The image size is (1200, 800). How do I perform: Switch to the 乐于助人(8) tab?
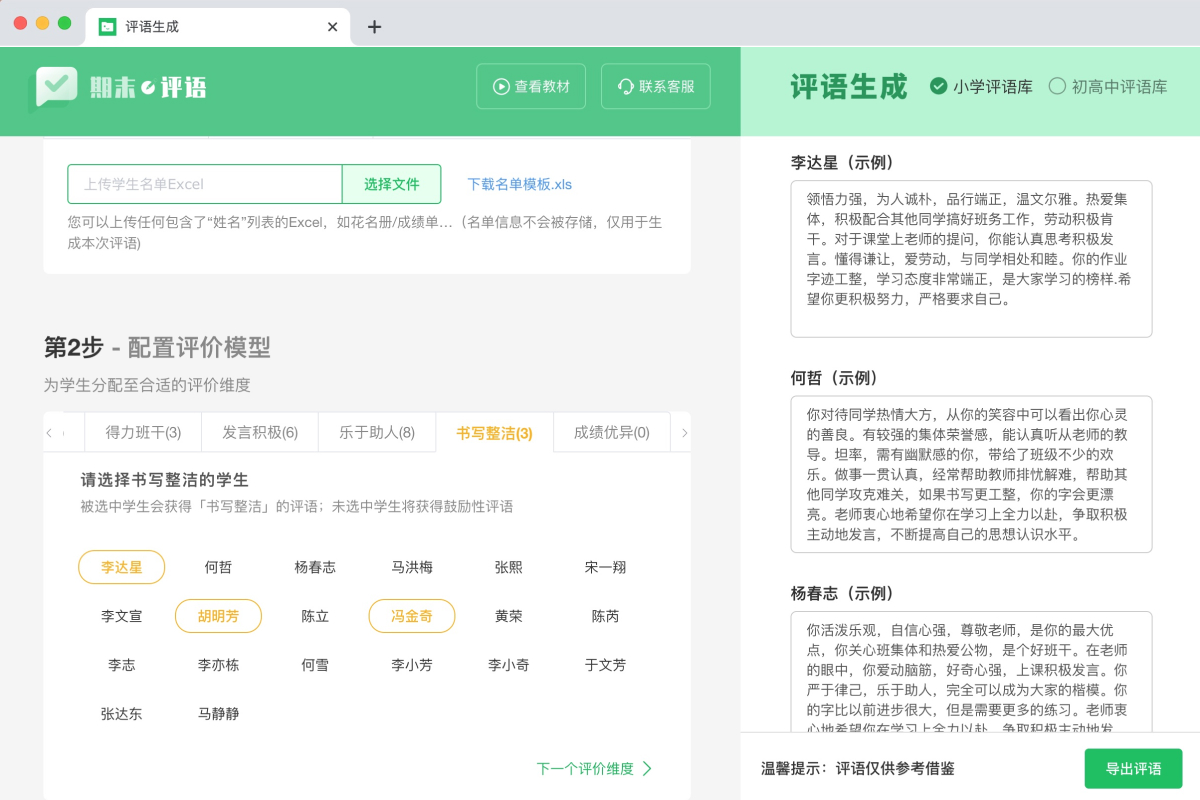(377, 432)
